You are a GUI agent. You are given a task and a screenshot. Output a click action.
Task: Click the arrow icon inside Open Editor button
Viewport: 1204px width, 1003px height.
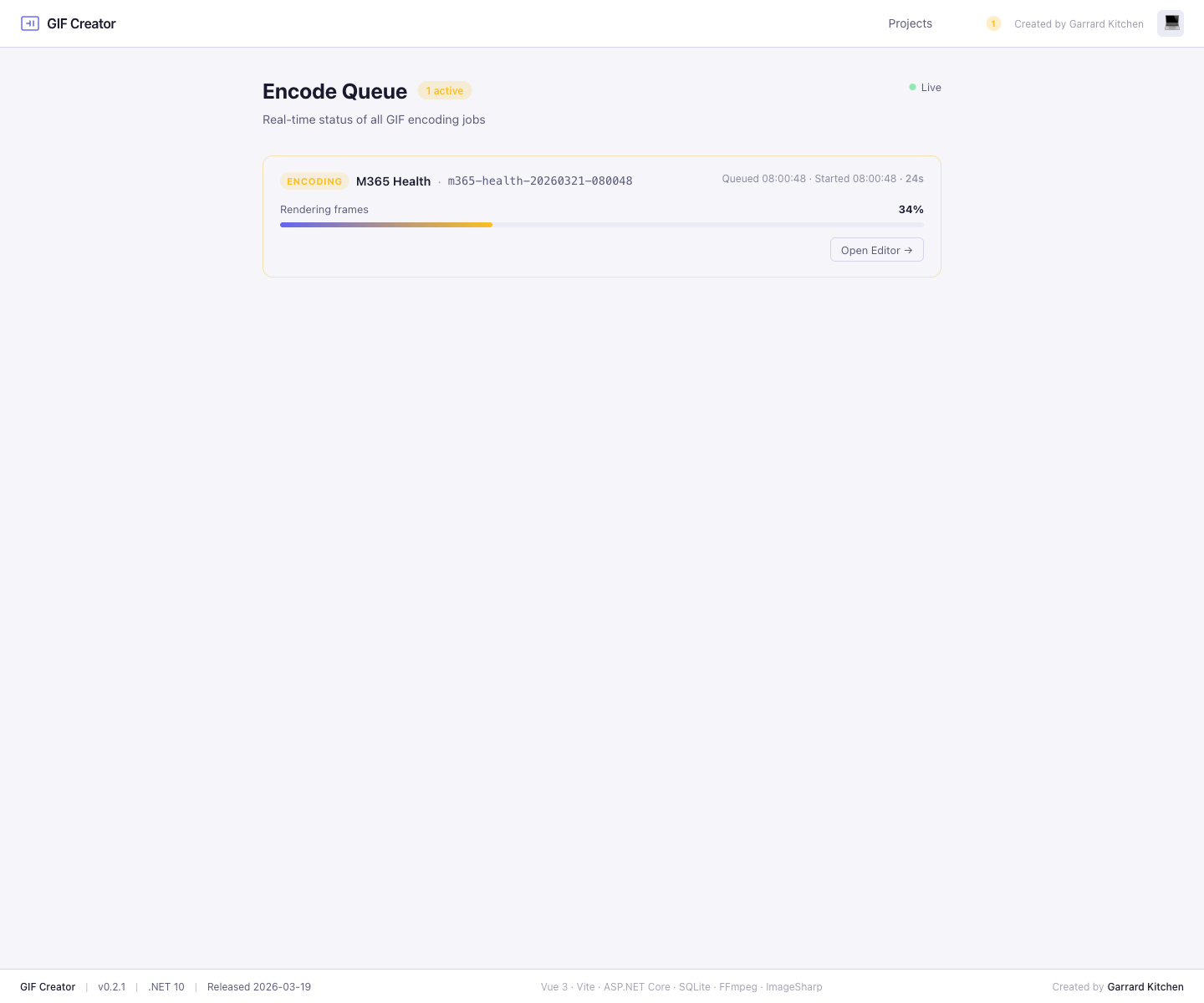click(908, 250)
